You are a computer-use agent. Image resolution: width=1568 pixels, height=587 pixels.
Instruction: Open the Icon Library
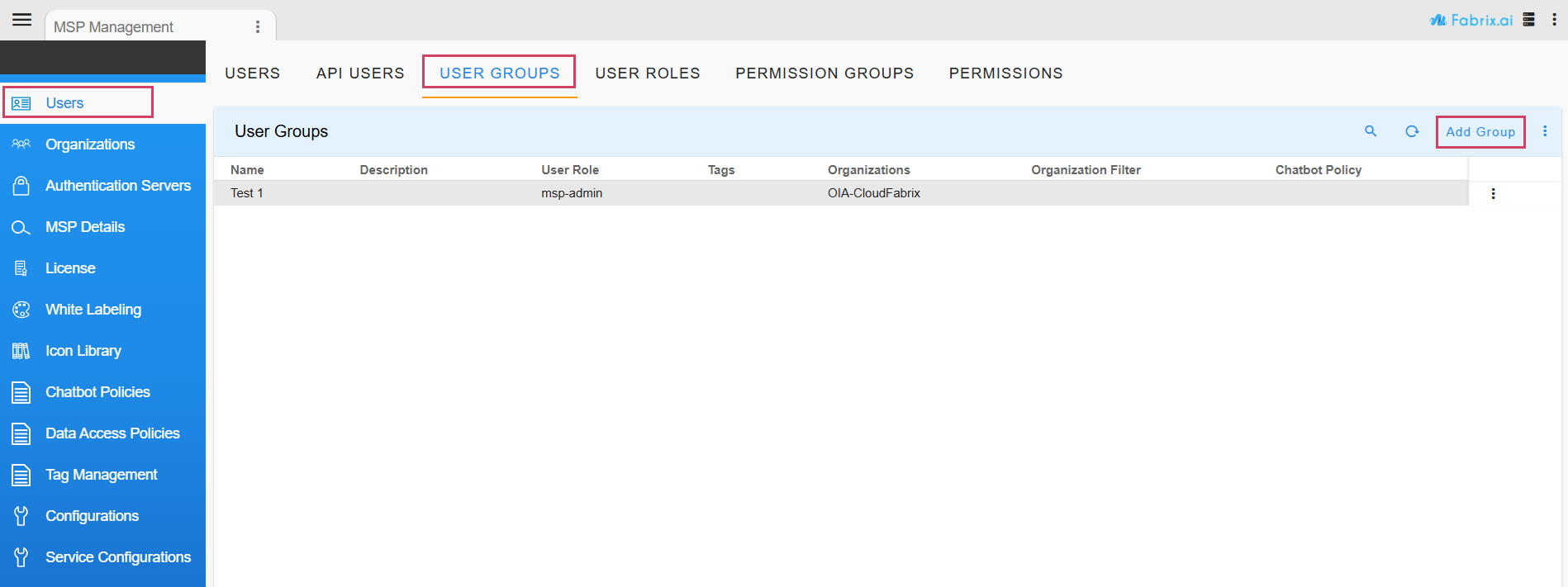click(83, 351)
